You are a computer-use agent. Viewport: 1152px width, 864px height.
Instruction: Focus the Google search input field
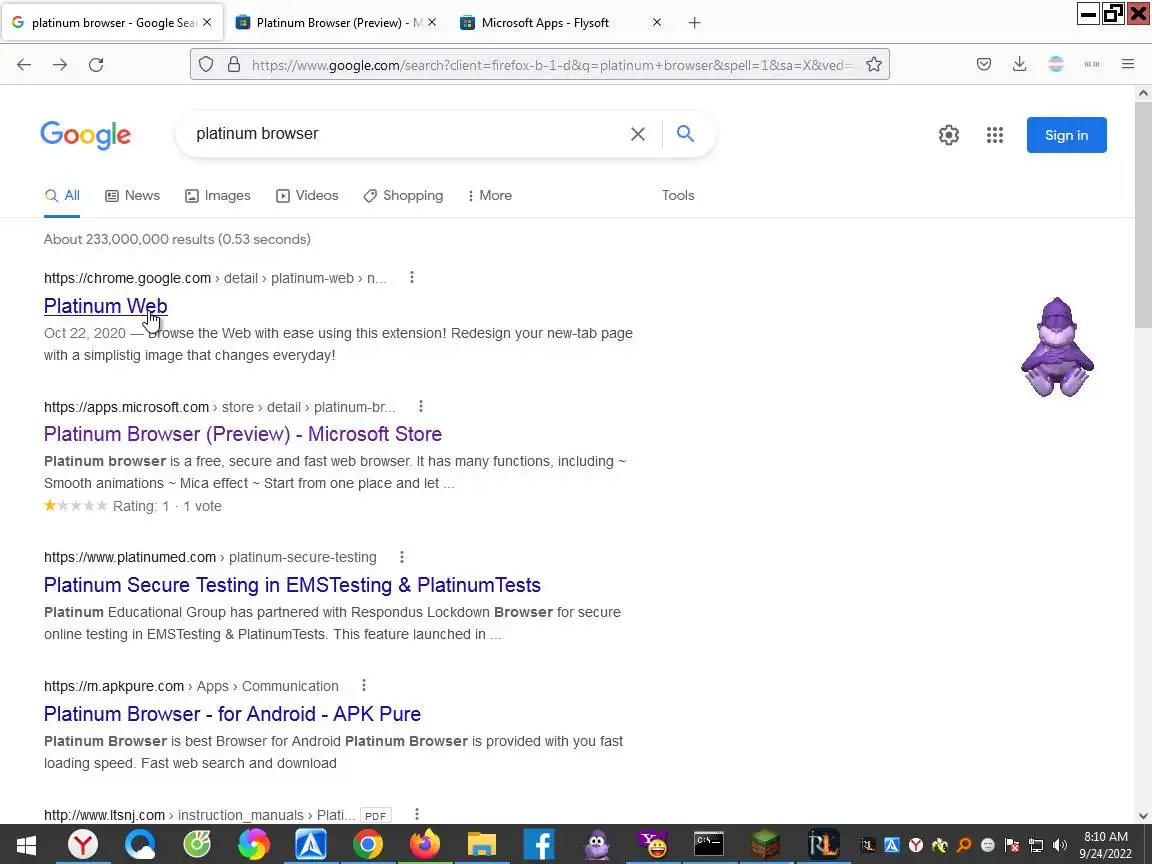tap(404, 134)
